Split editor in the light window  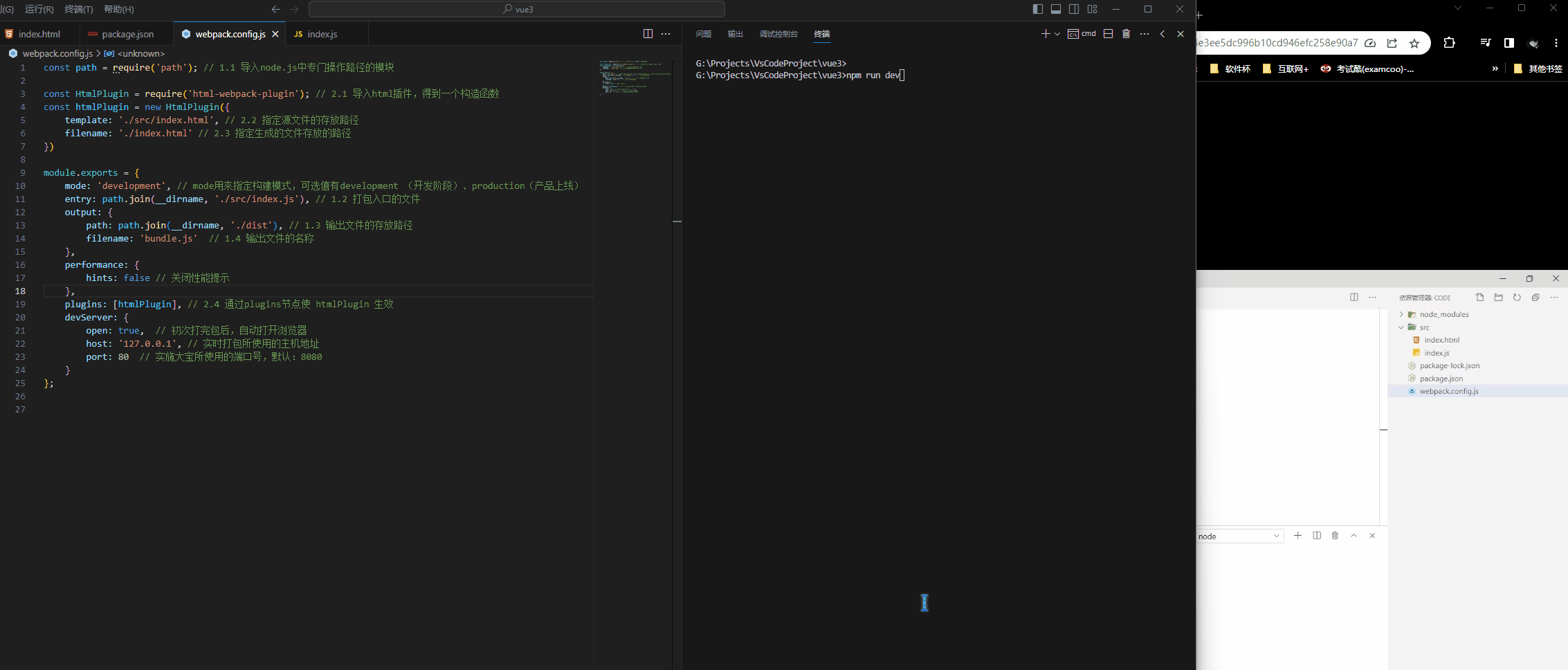pos(1354,298)
